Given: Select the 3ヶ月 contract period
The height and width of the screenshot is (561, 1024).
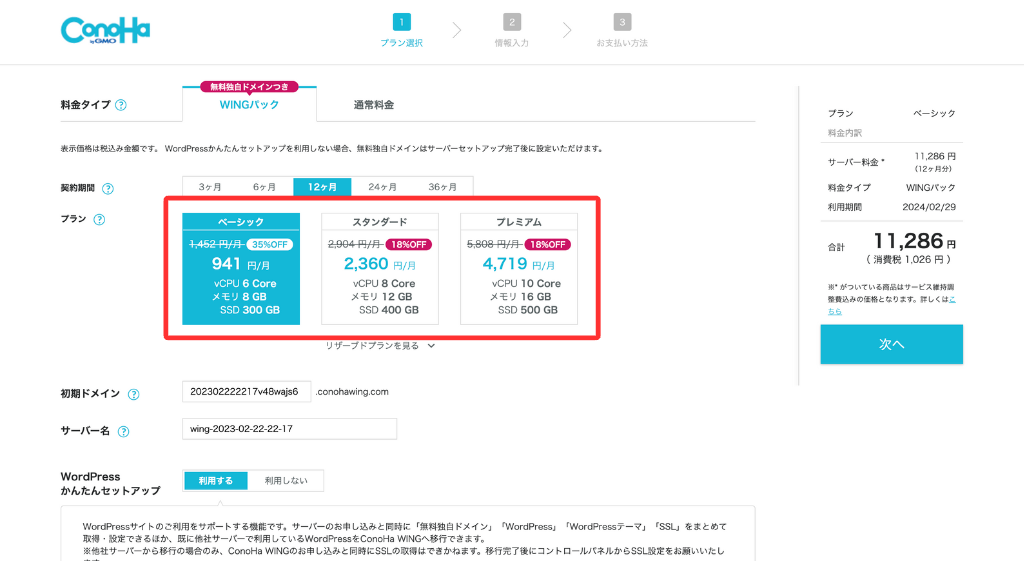Looking at the screenshot, I should coord(210,187).
